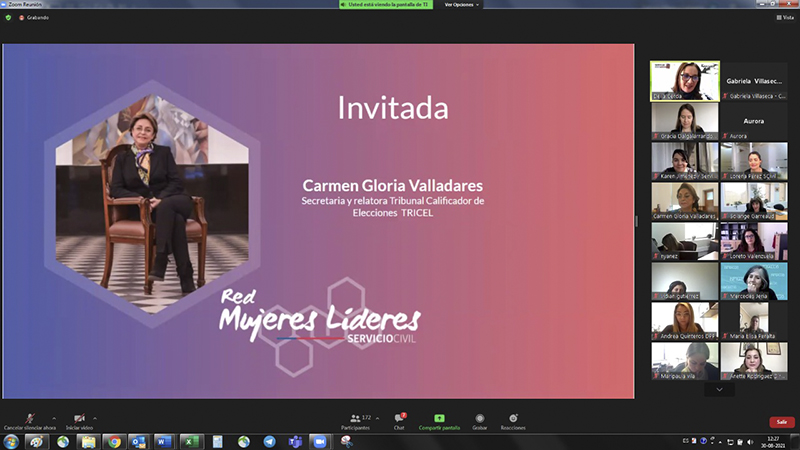The height and width of the screenshot is (450, 800).
Task: Open the Windows Start button
Action: tap(11, 442)
